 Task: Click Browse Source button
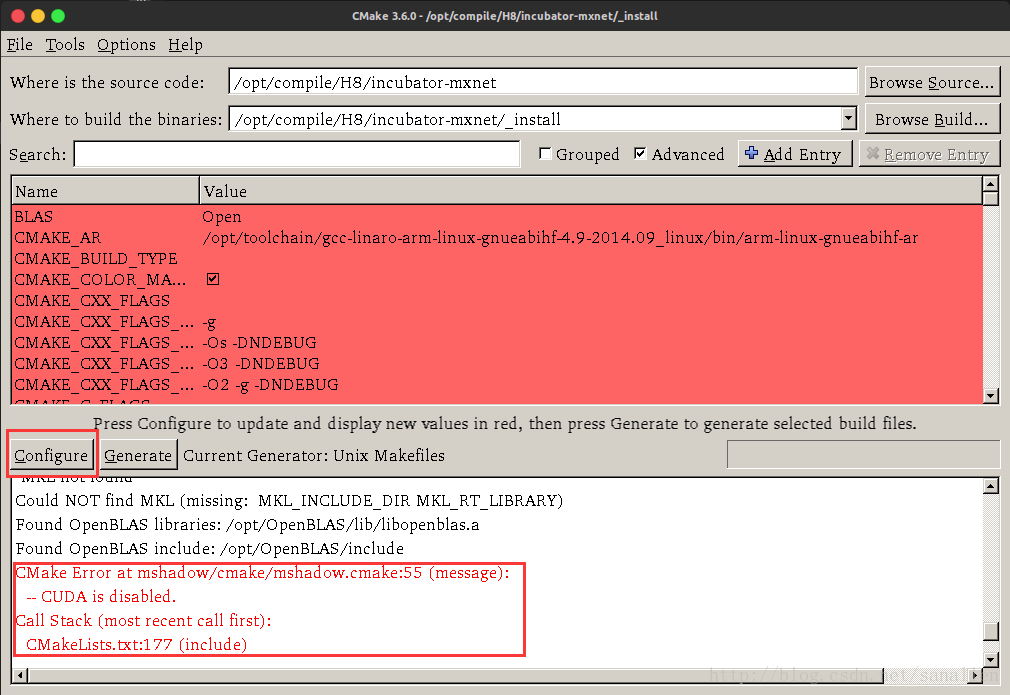point(931,82)
